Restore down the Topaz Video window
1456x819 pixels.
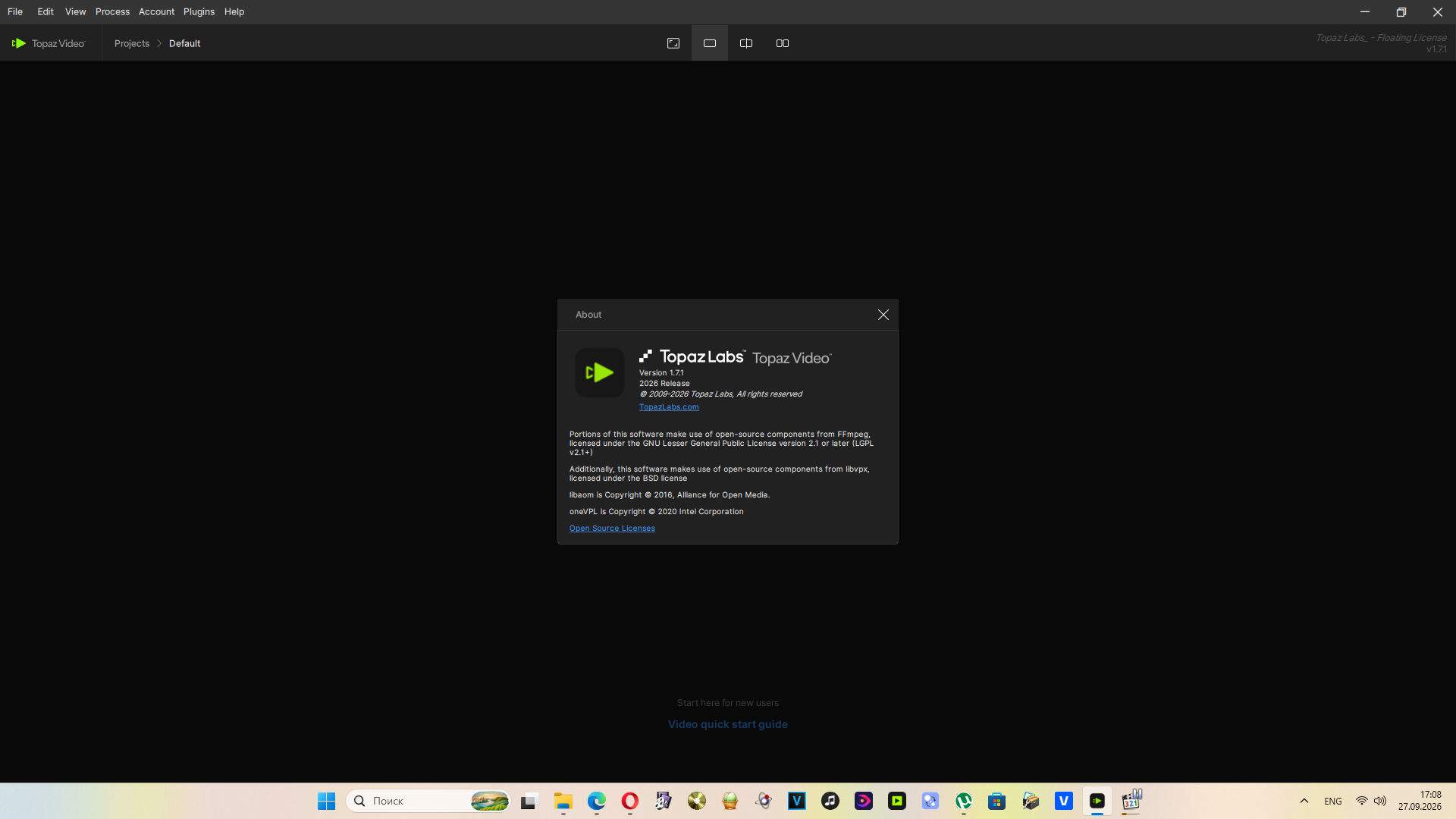pyautogui.click(x=1401, y=11)
